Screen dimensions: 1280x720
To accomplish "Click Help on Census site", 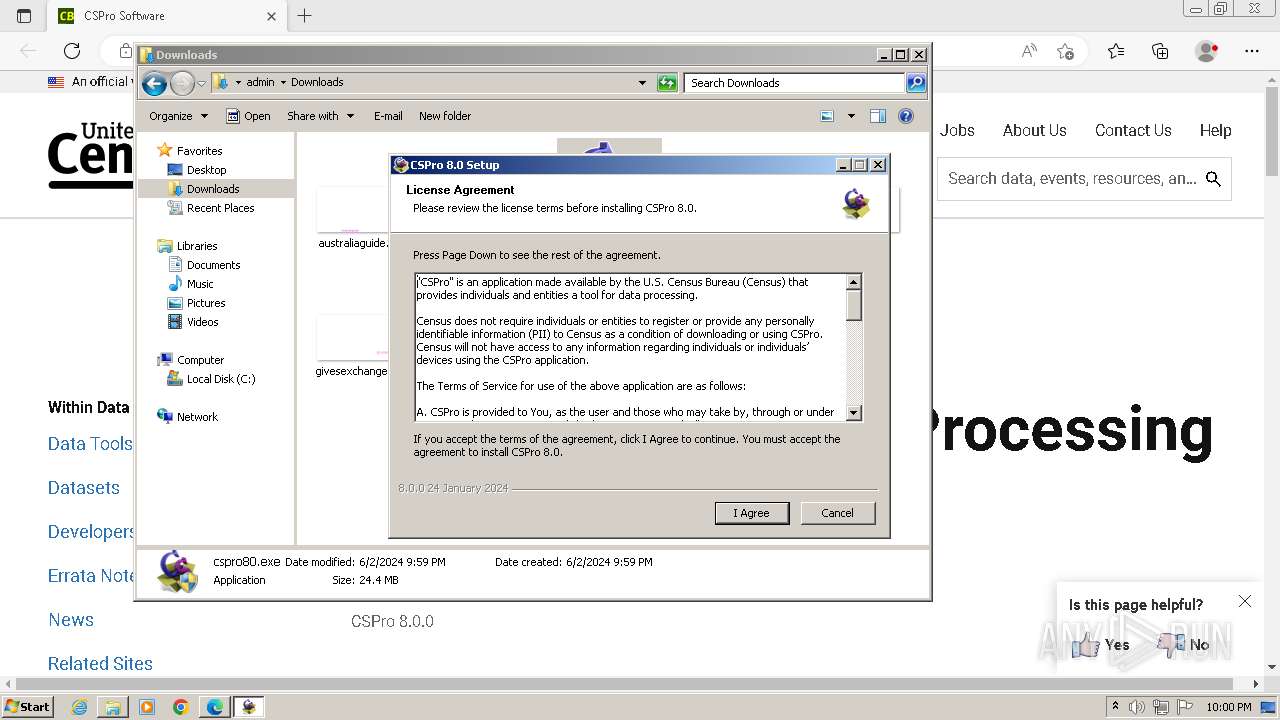I will [1215, 130].
